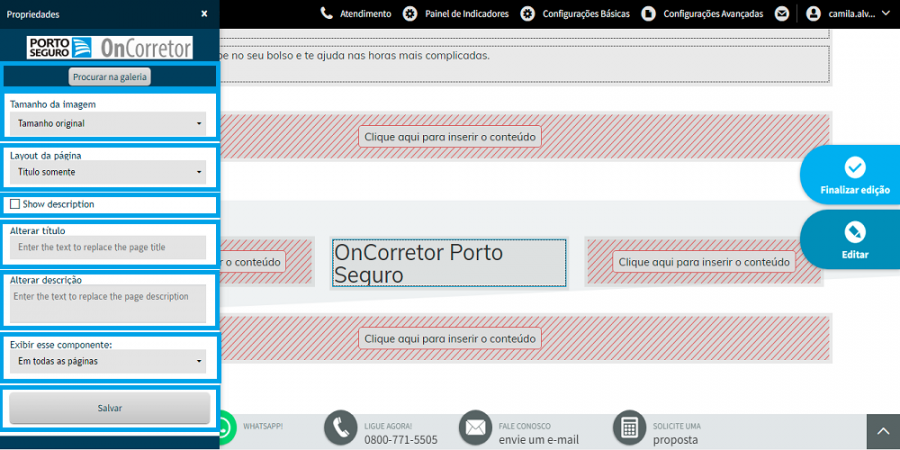Expand the camila.alv user dropdown chevron
Image resolution: width=900 pixels, height=450 pixels.
[x=885, y=13]
